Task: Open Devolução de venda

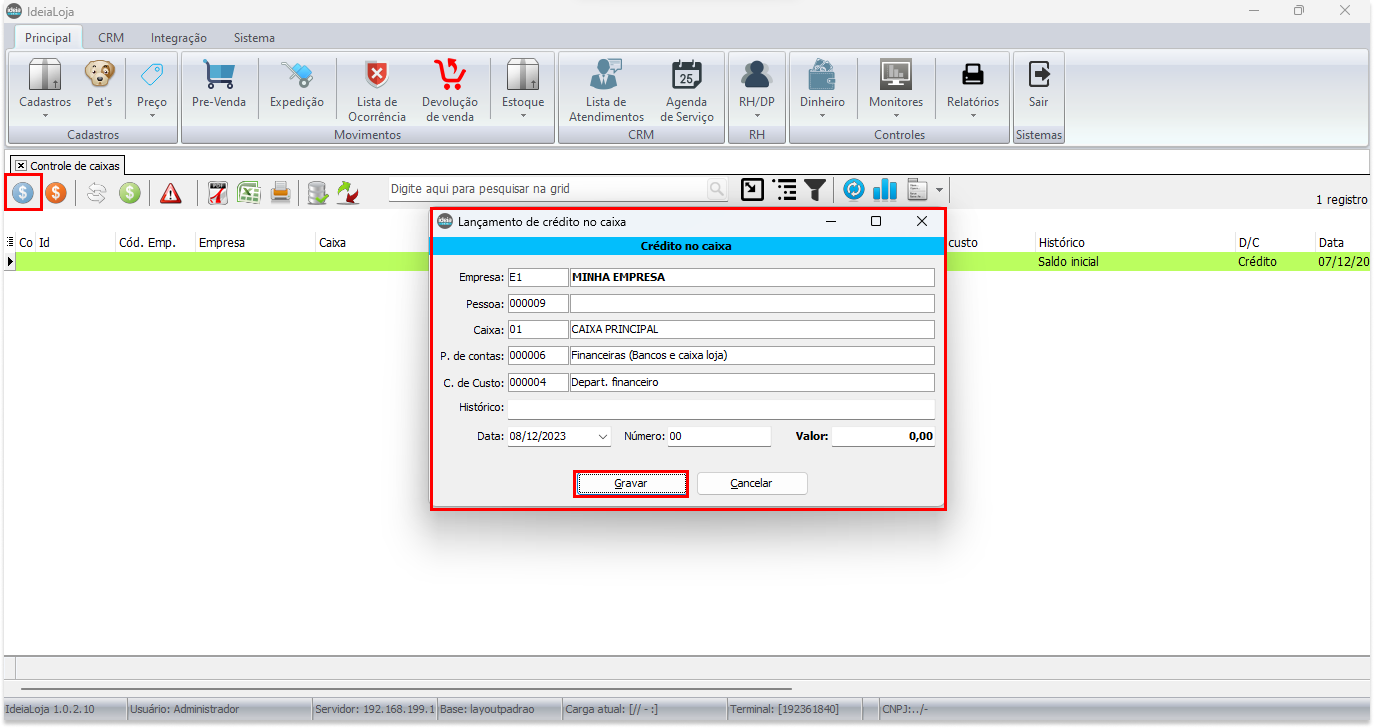Action: [x=450, y=90]
